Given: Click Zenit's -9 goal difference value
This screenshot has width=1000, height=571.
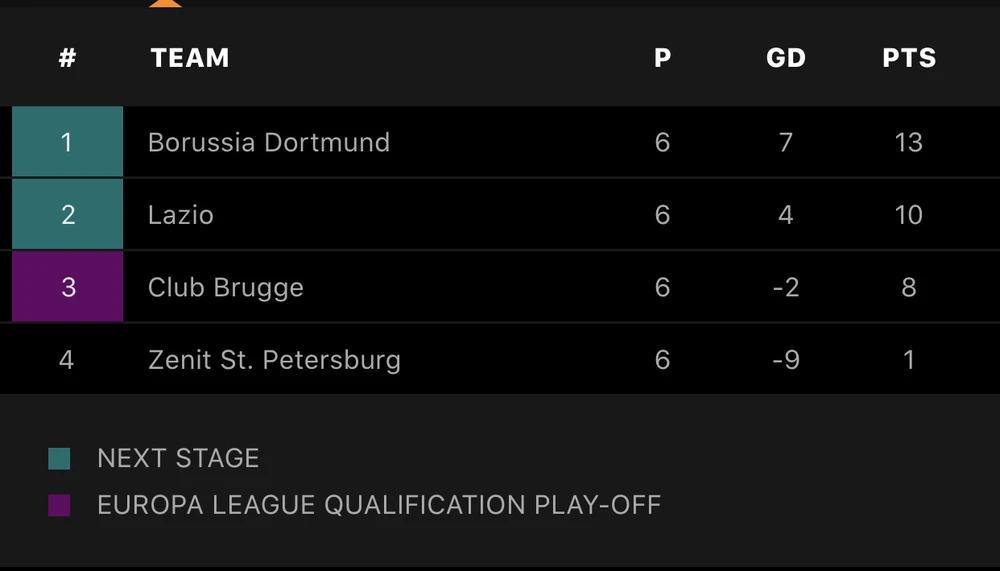Looking at the screenshot, I should click(785, 359).
